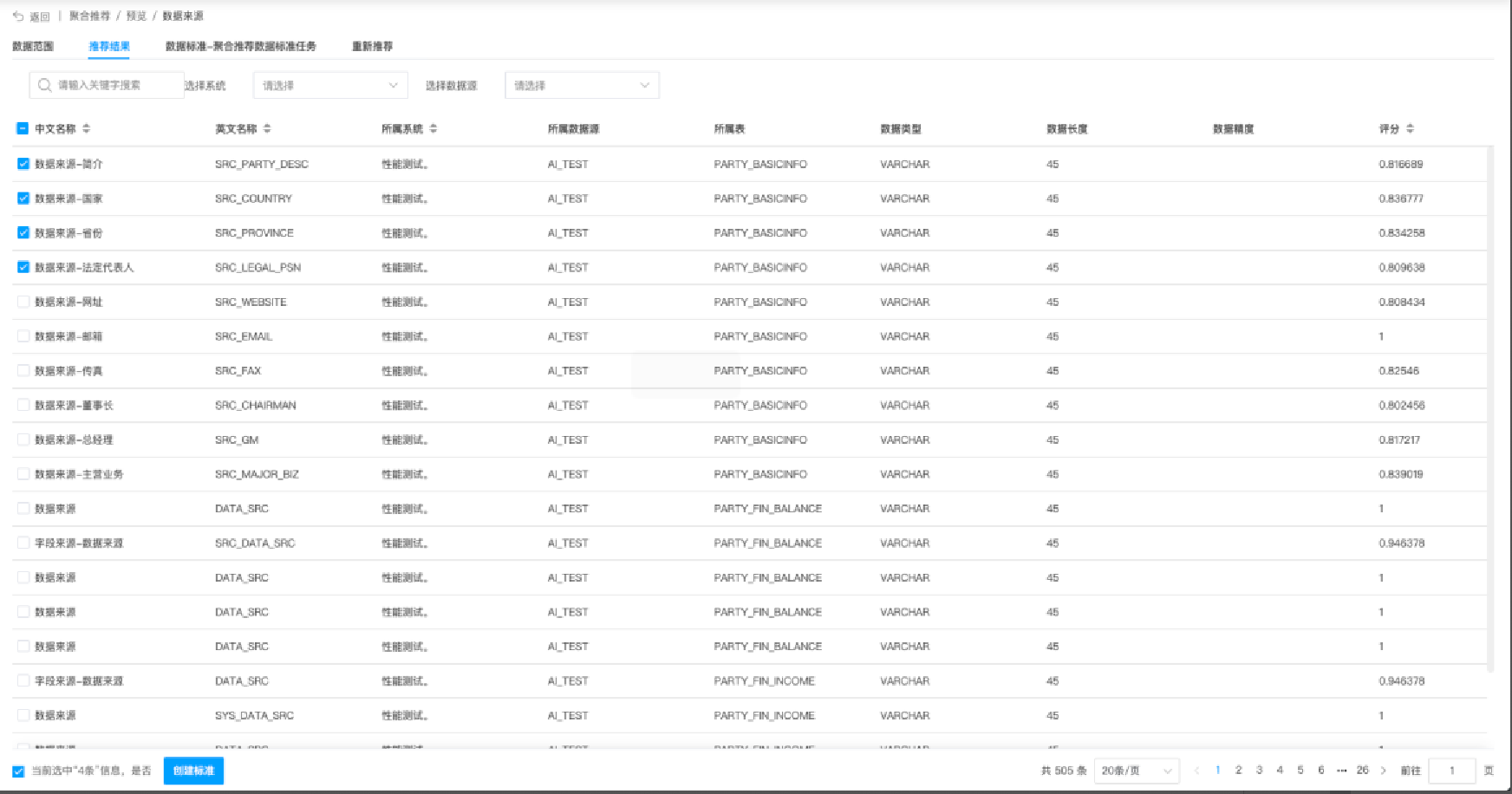Open the 选择数据源 dropdown

[582, 85]
